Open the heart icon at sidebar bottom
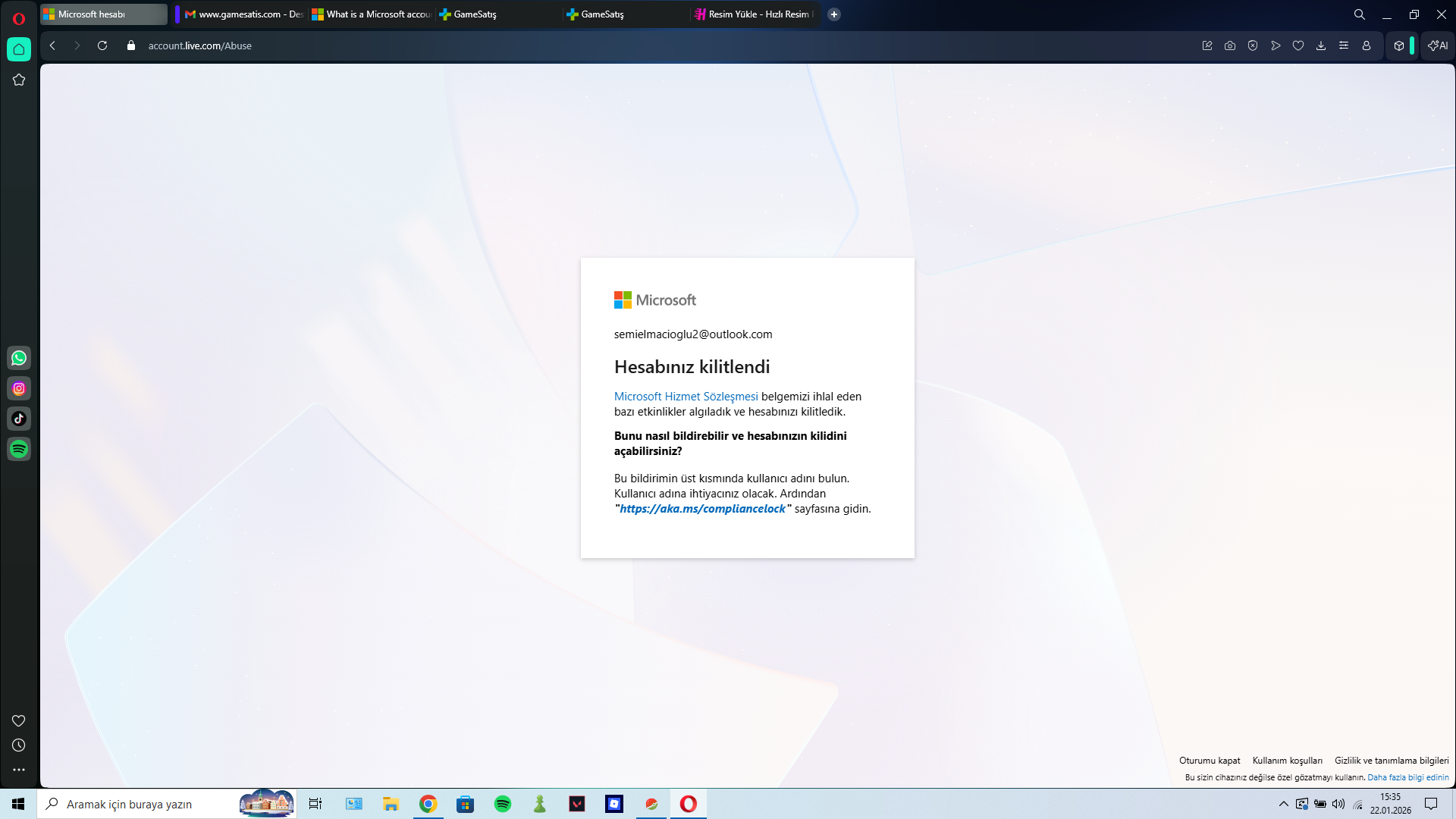1456x819 pixels. 19,720
